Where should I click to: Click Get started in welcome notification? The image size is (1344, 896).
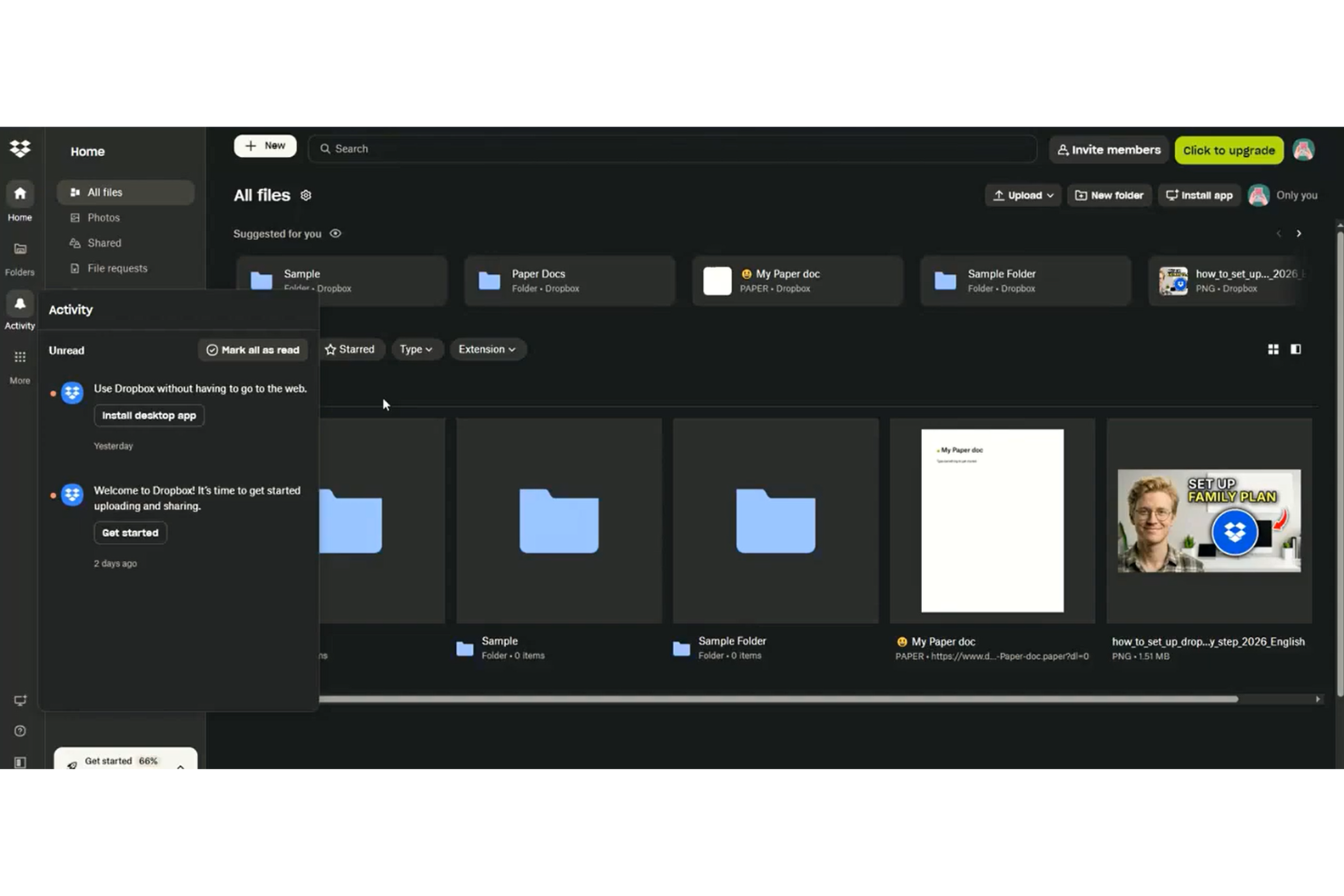point(130,533)
